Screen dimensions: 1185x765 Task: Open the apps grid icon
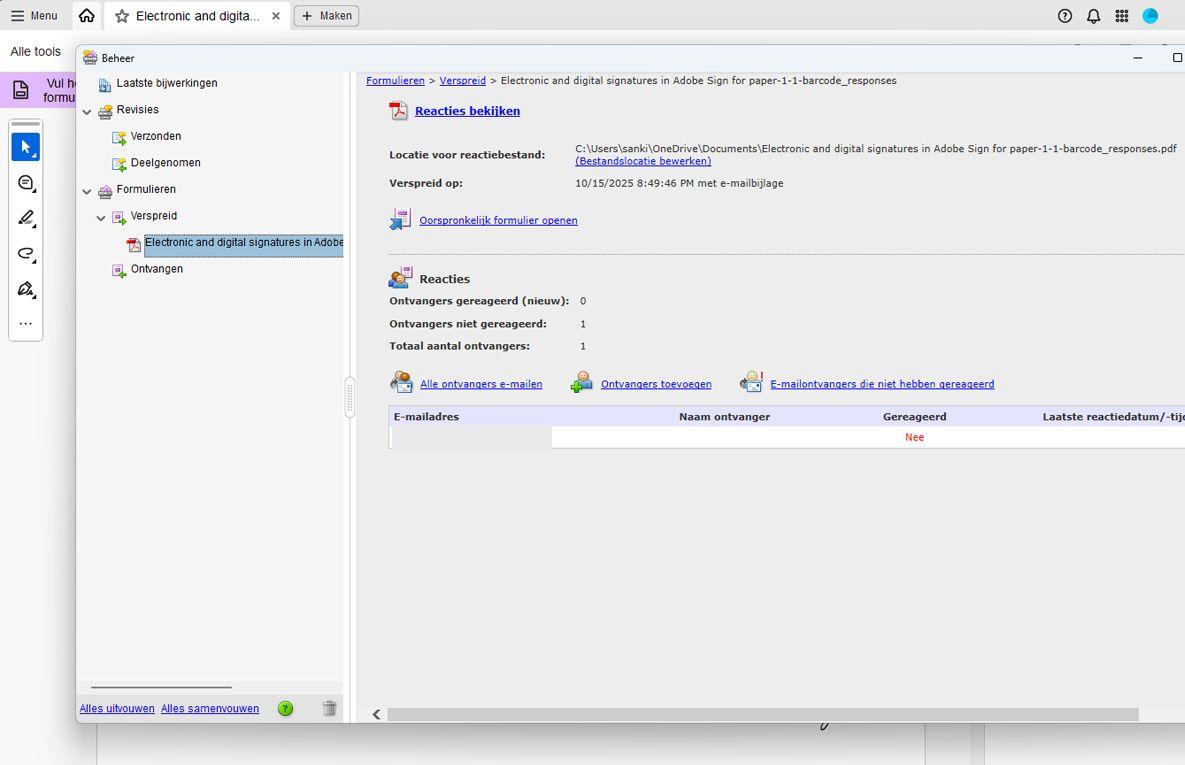1122,16
